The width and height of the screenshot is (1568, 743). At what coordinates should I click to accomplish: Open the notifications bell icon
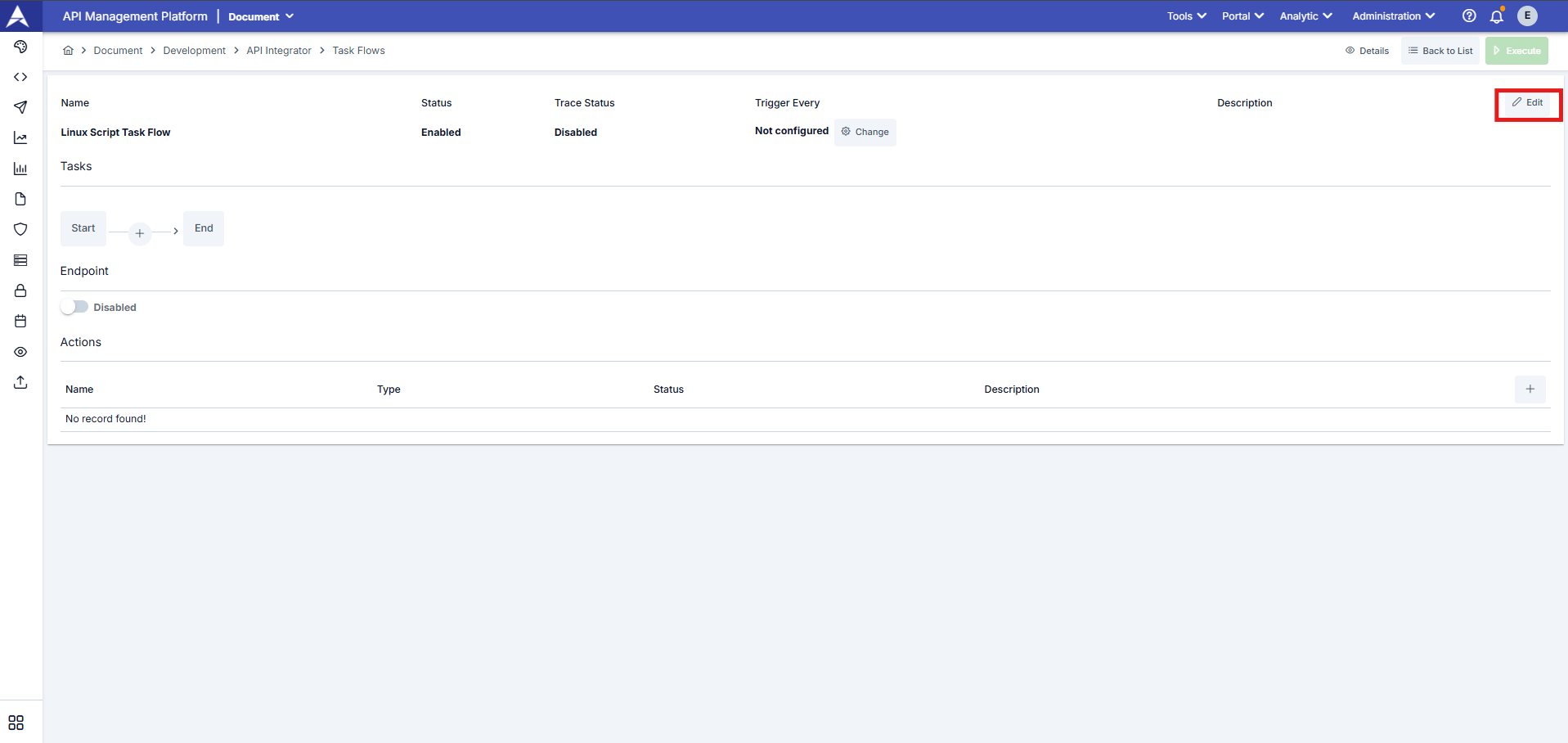(1497, 16)
